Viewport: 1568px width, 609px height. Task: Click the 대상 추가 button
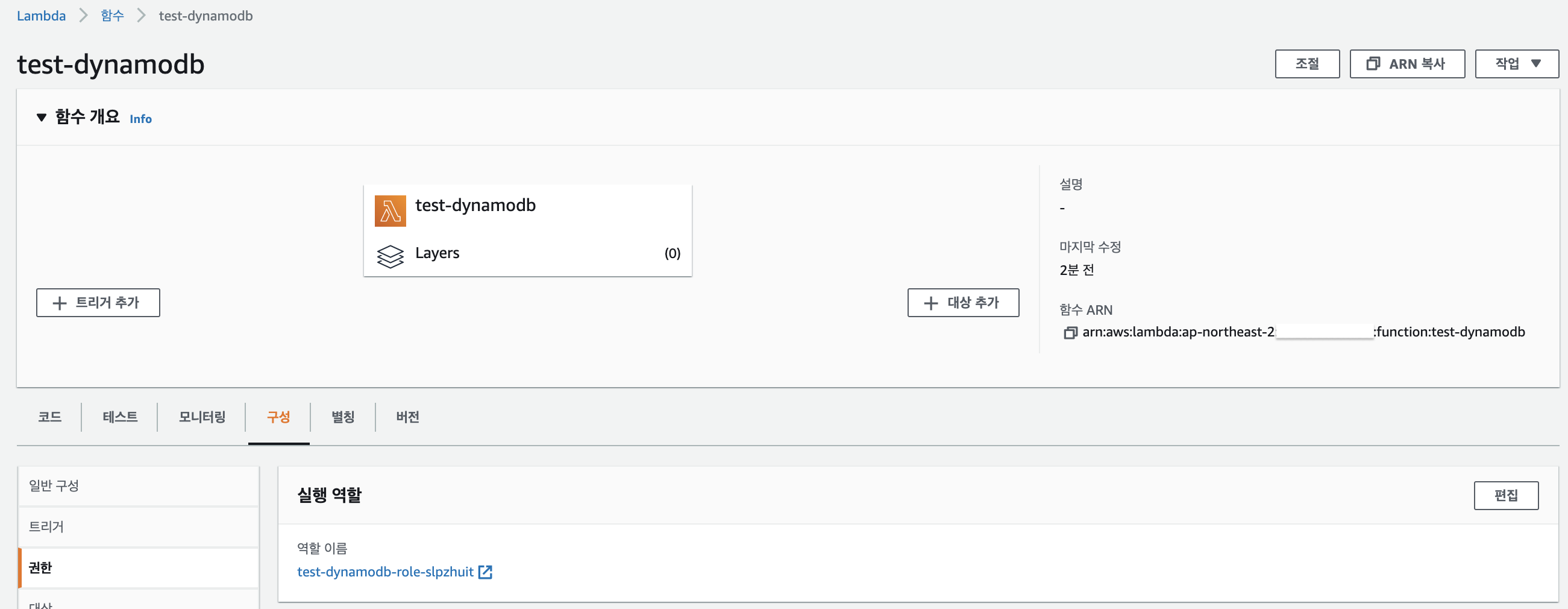962,303
